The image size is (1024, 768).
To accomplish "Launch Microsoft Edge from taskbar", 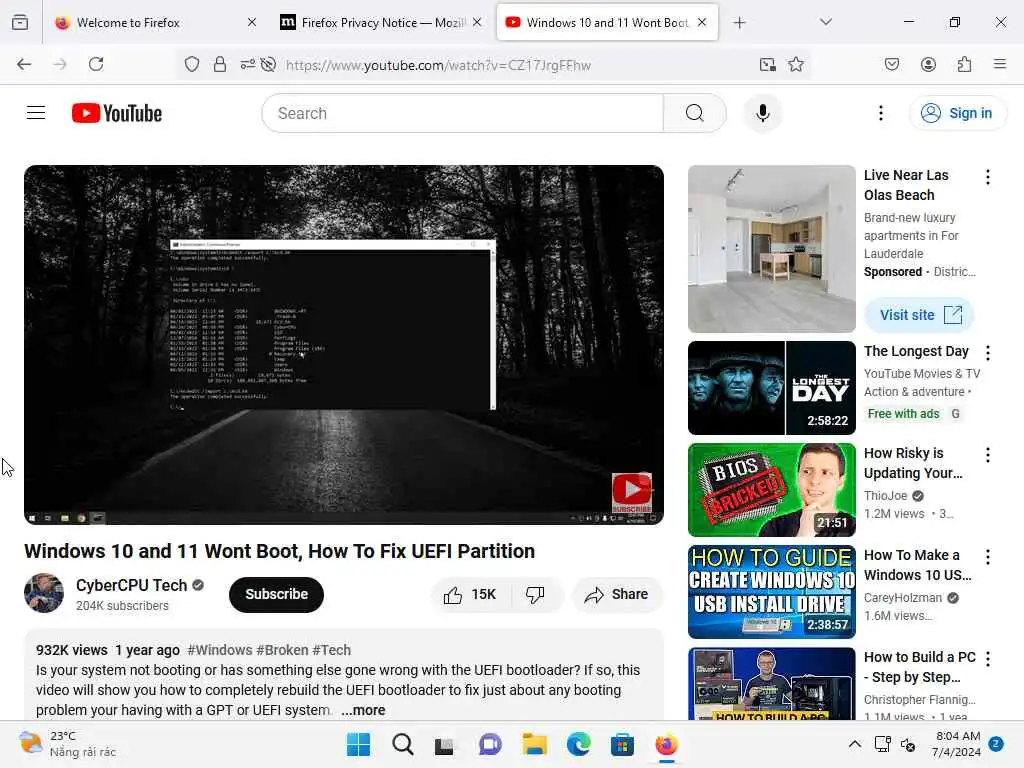I will pyautogui.click(x=579, y=744).
